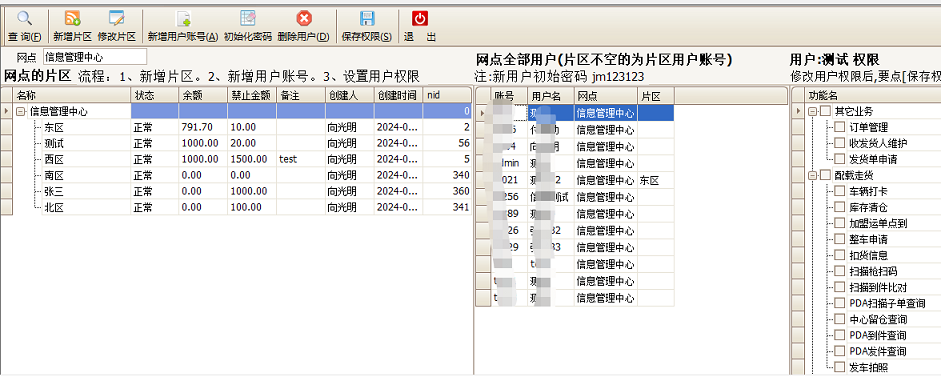The height and width of the screenshot is (376, 941).
Task: Click the nid value 360
Action: tap(447, 191)
